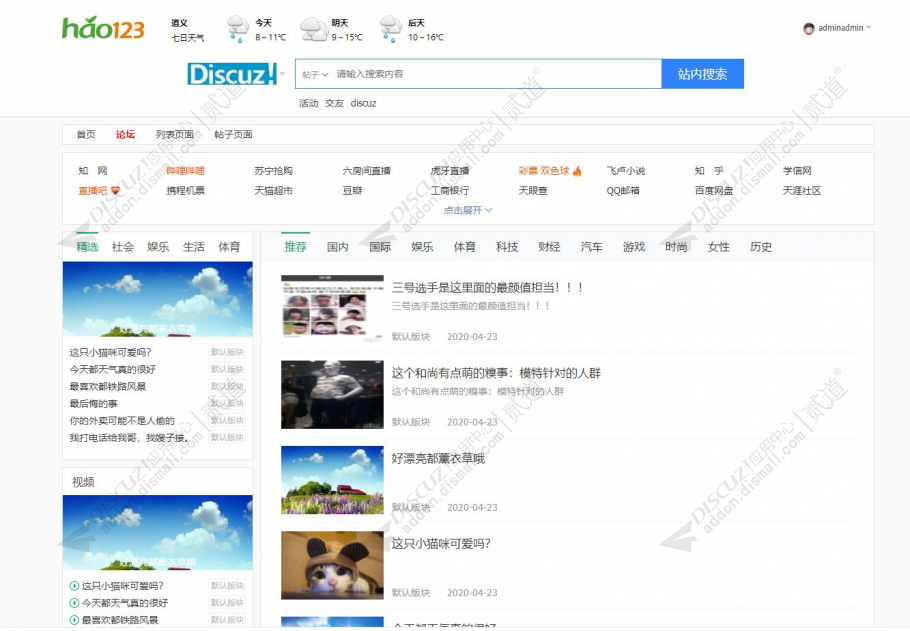Click the Discuz! logo
The height and width of the screenshot is (631, 910).
pos(232,74)
